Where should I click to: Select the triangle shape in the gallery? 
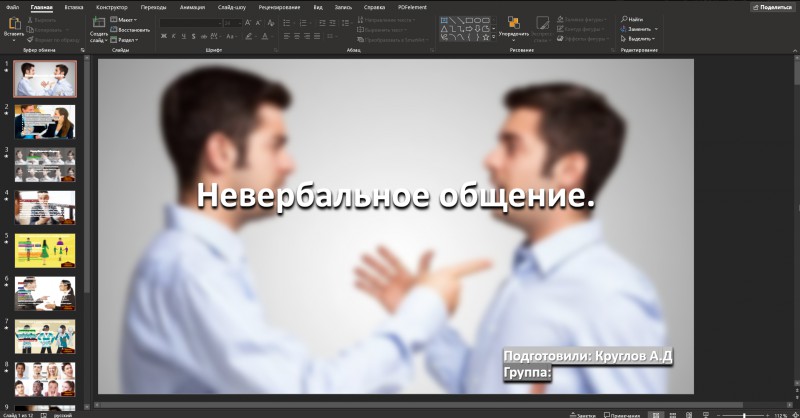coord(444,29)
